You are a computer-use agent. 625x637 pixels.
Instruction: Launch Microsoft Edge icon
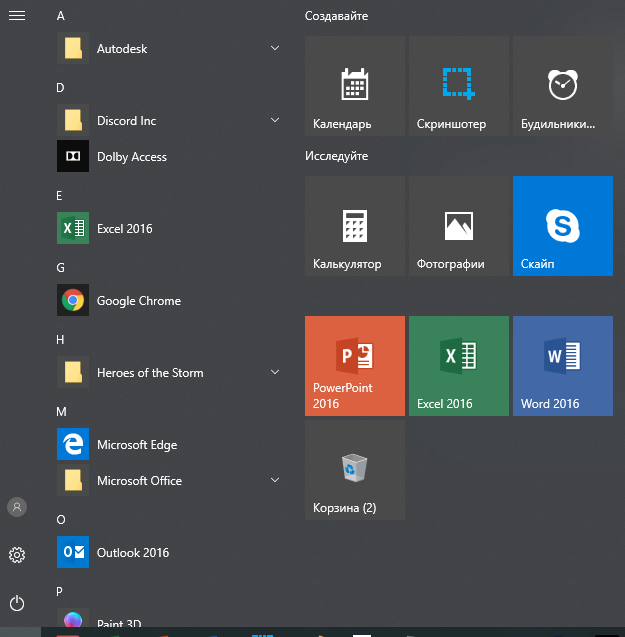tap(73, 444)
